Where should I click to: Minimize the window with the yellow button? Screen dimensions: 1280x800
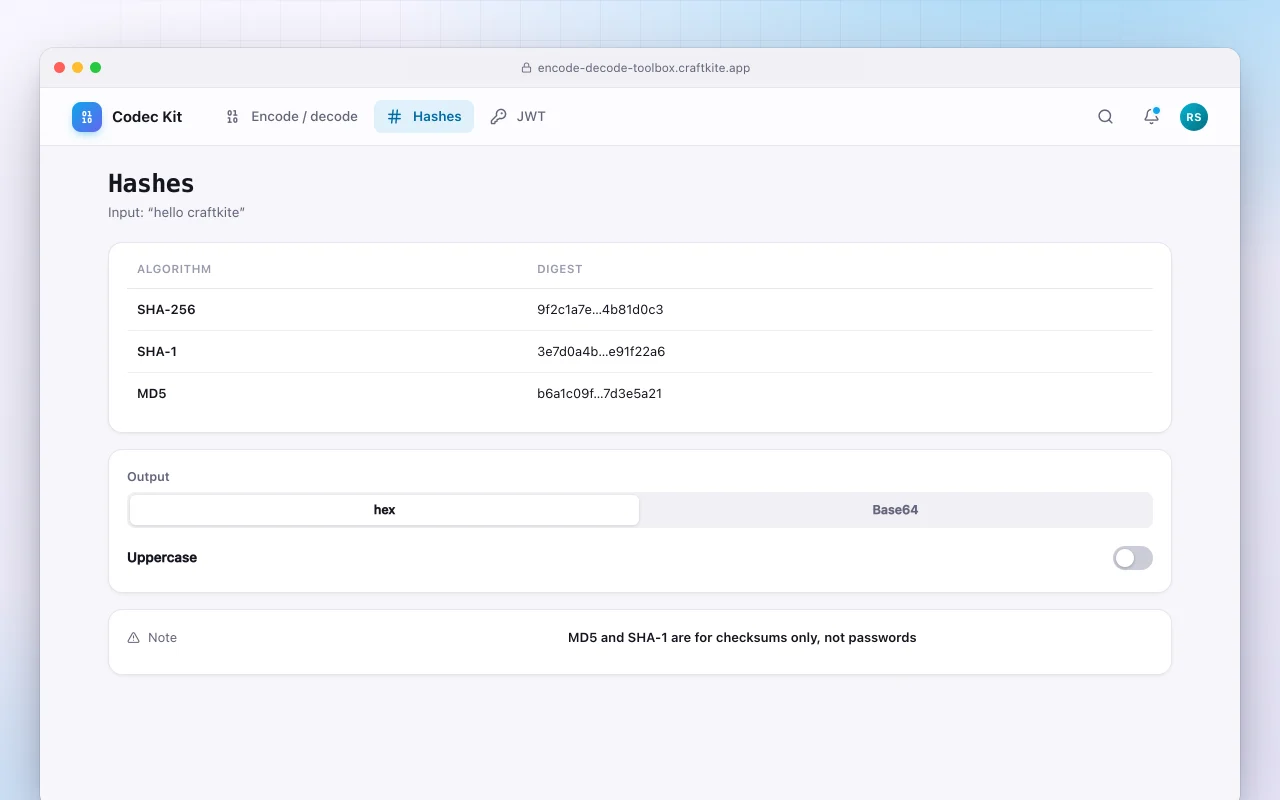click(78, 68)
